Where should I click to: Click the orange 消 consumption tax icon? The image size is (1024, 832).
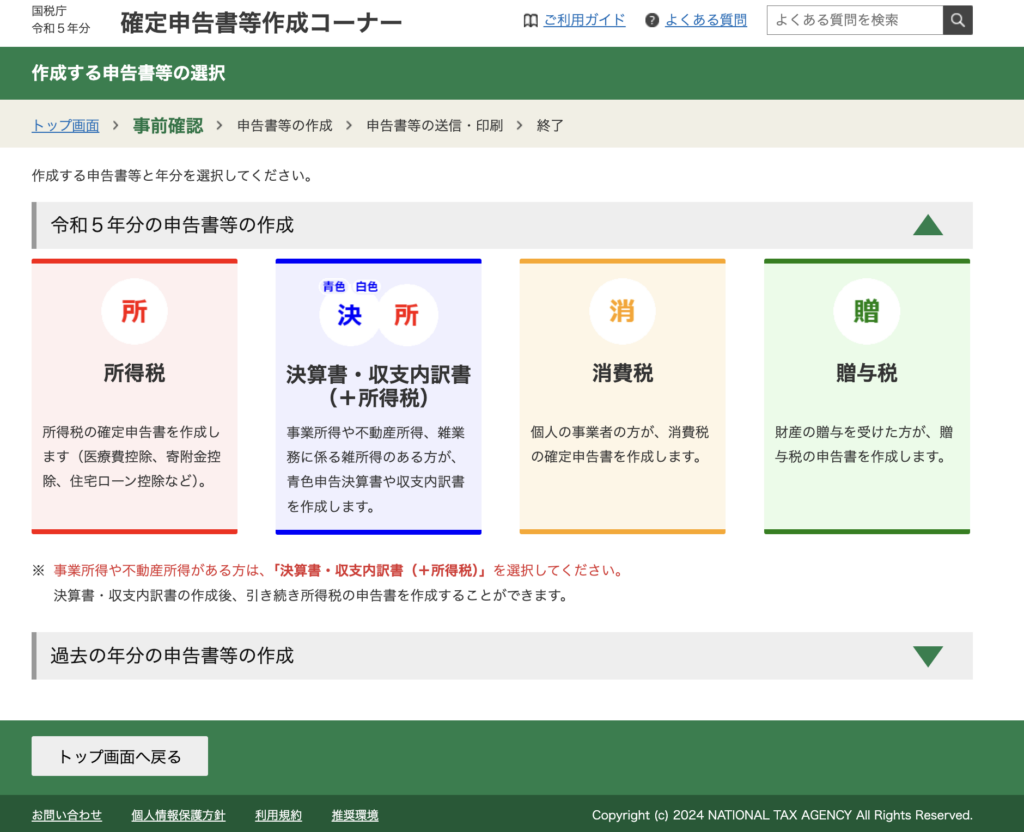tap(622, 311)
